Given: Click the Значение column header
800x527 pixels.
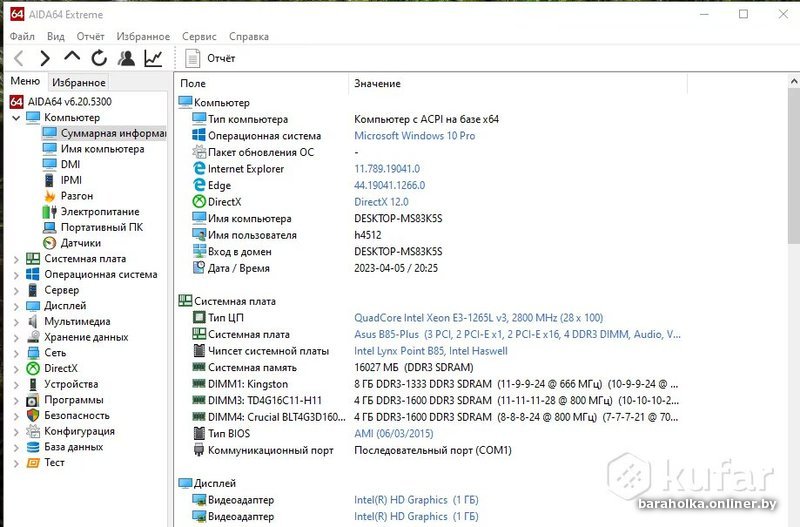Looking at the screenshot, I should coord(377,84).
